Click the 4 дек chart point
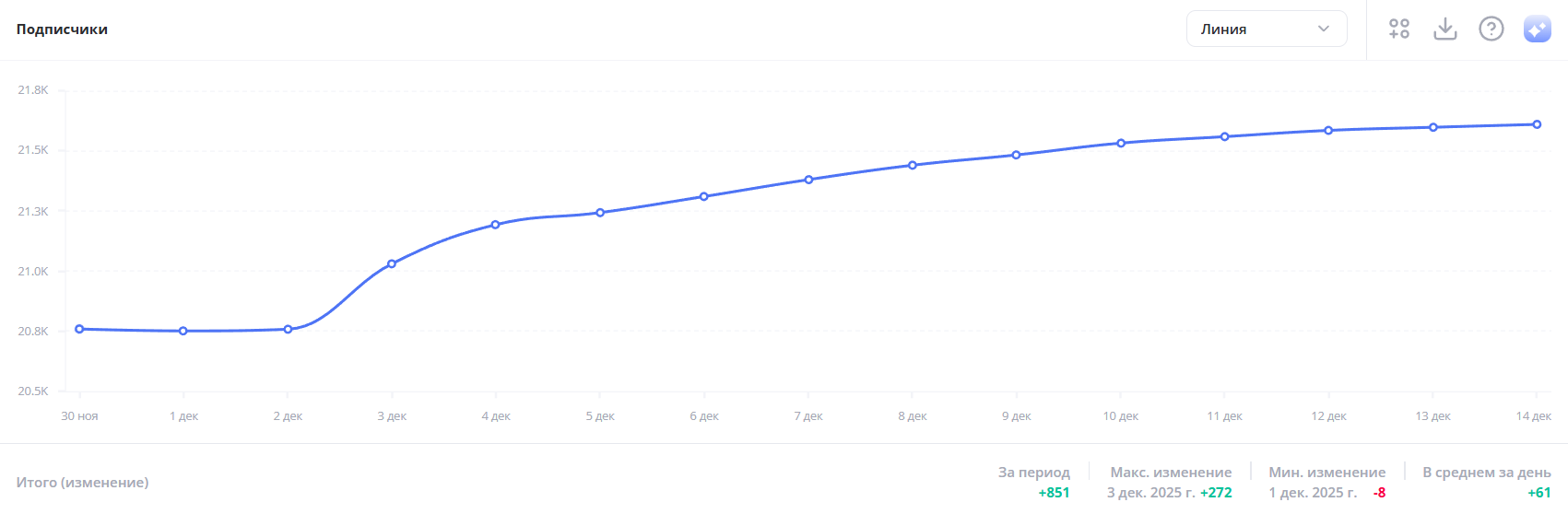Screen dimensions: 1568x514 (496, 225)
